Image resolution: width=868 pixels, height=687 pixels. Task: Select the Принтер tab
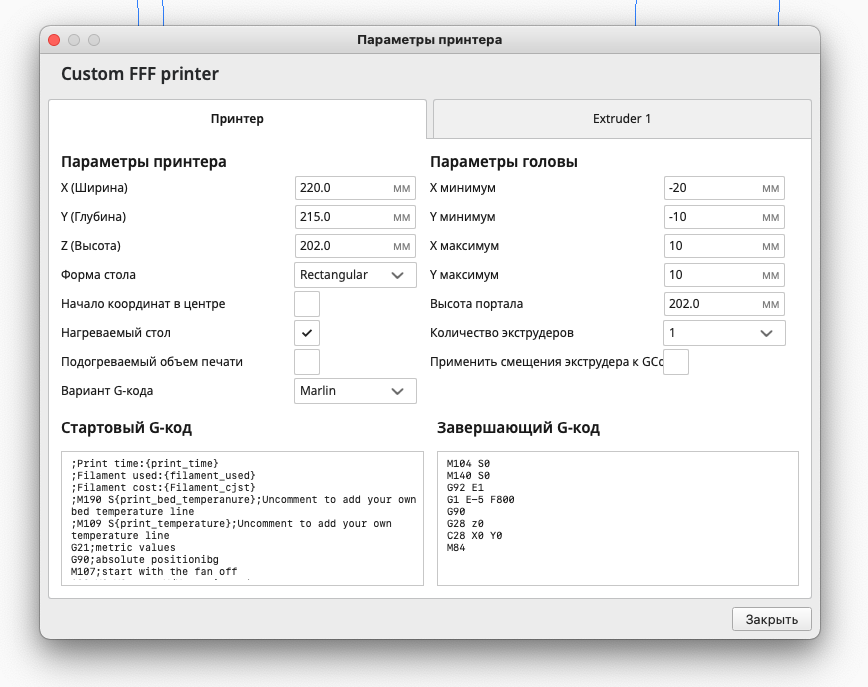click(237, 118)
